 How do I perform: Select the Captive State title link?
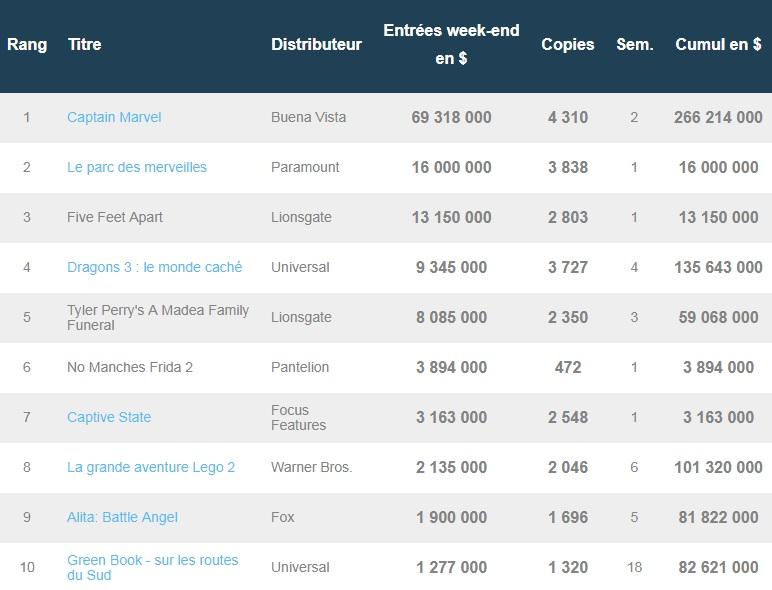tap(109, 417)
